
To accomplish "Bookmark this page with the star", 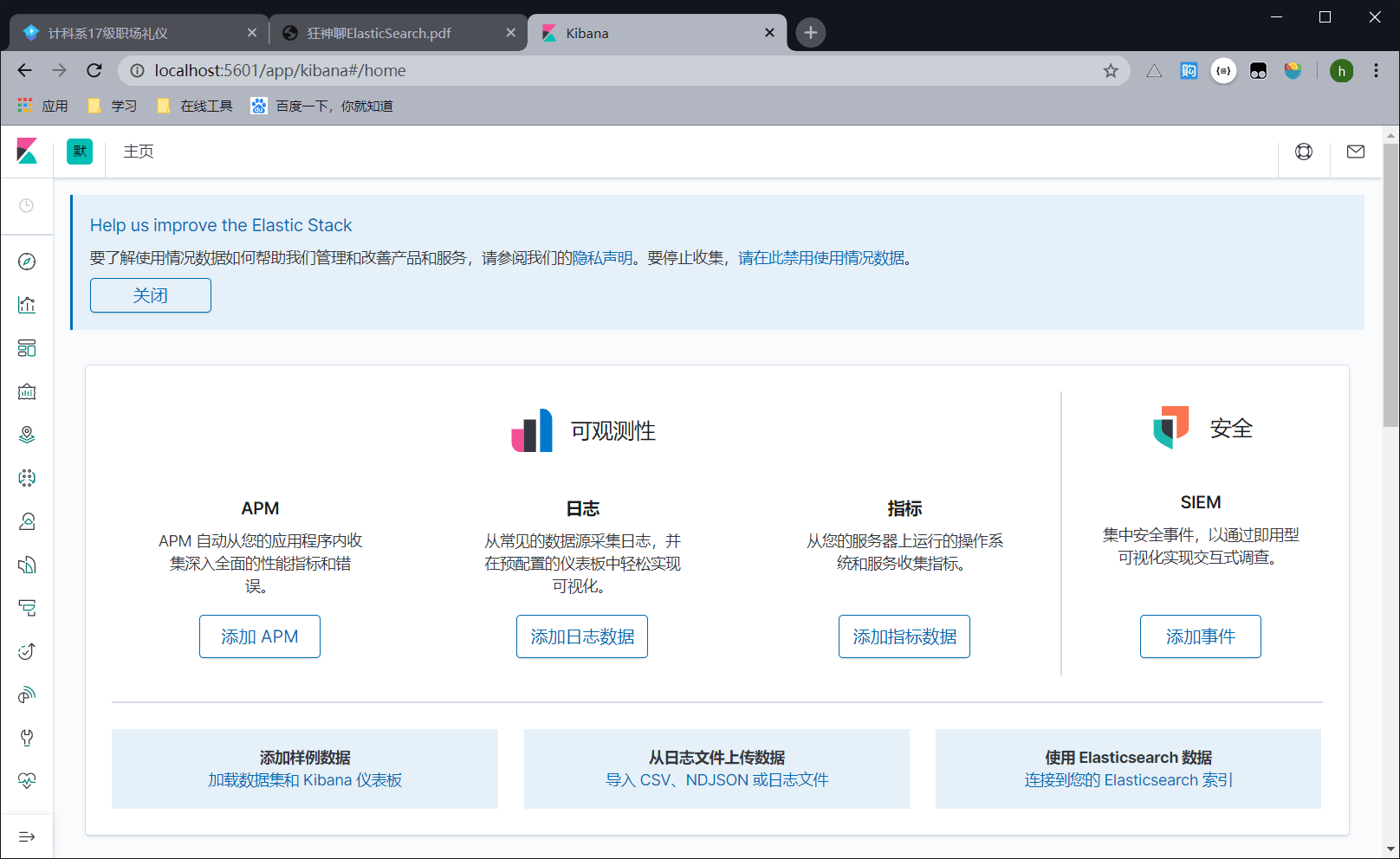I will click(1111, 70).
